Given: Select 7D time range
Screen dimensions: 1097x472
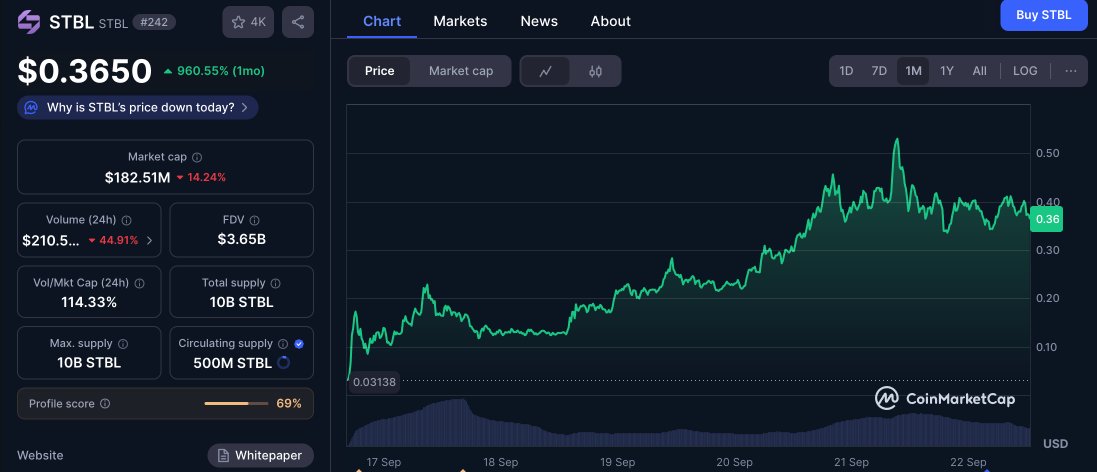Looking at the screenshot, I should pyautogui.click(x=879, y=71).
